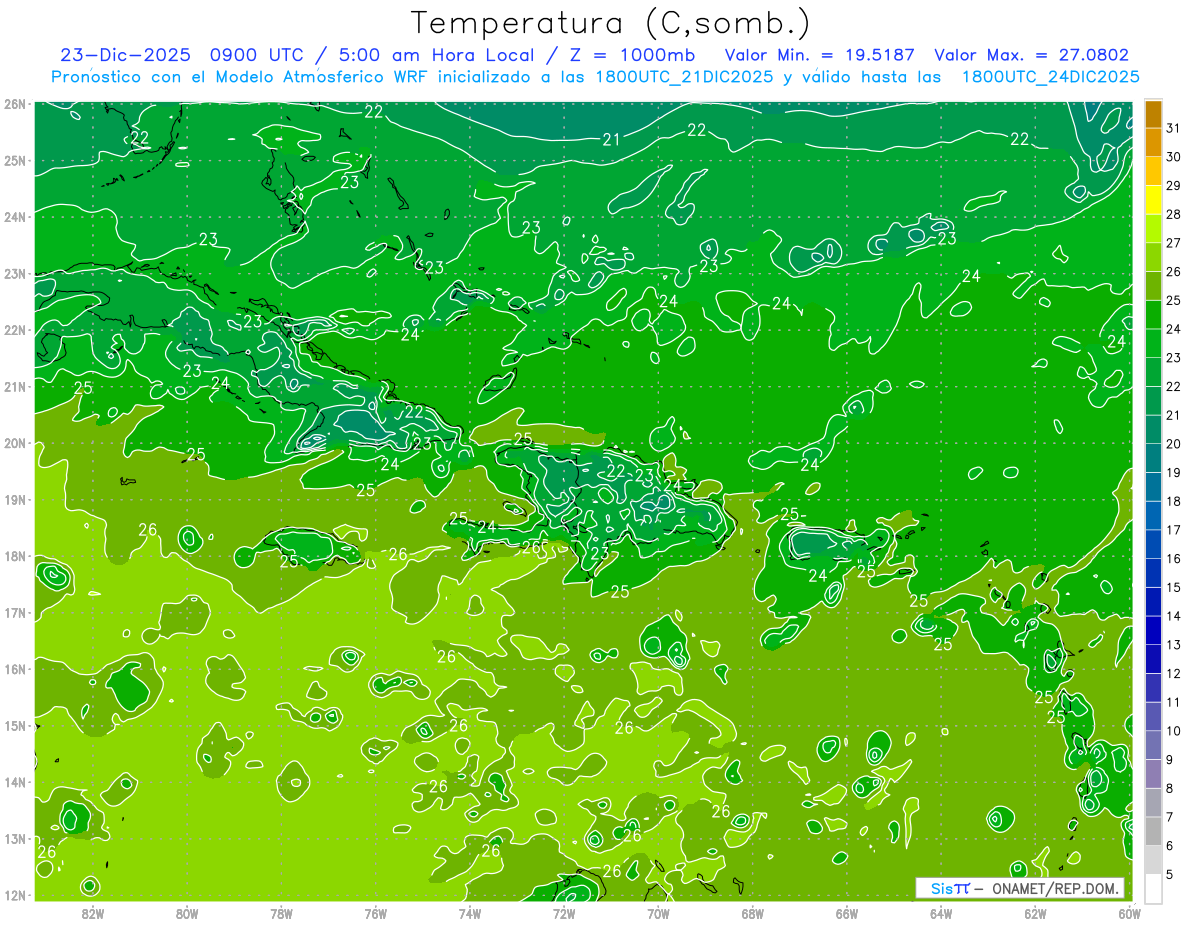Click the "18" label on the color scale
Image resolution: width=1200 pixels, height=927 pixels.
coord(1174,502)
